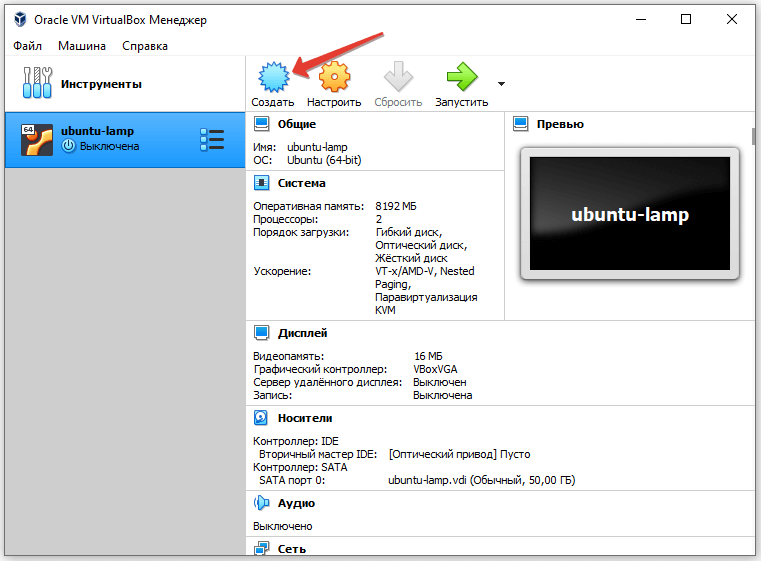Click the Выключено audio status text

(x=282, y=526)
